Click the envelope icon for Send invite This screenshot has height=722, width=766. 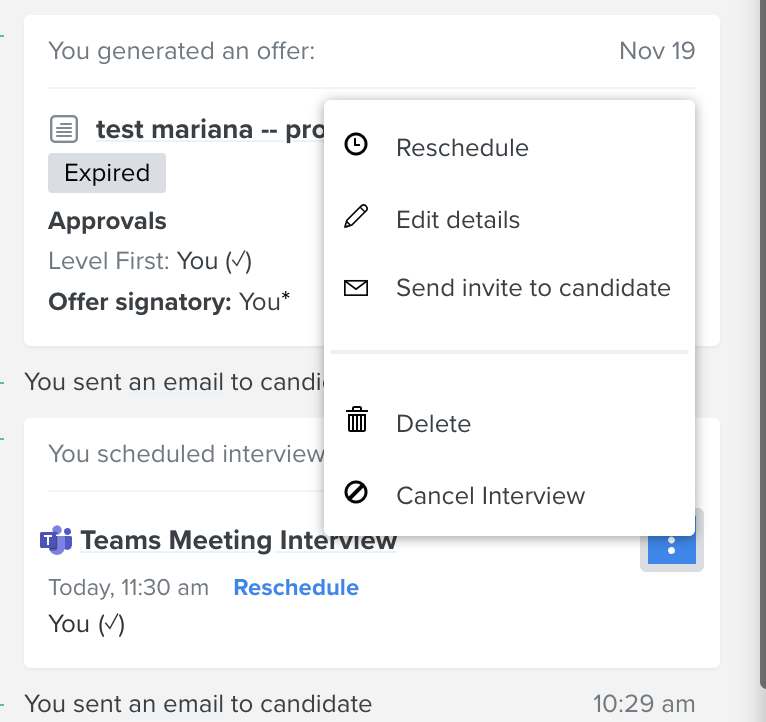click(x=356, y=288)
